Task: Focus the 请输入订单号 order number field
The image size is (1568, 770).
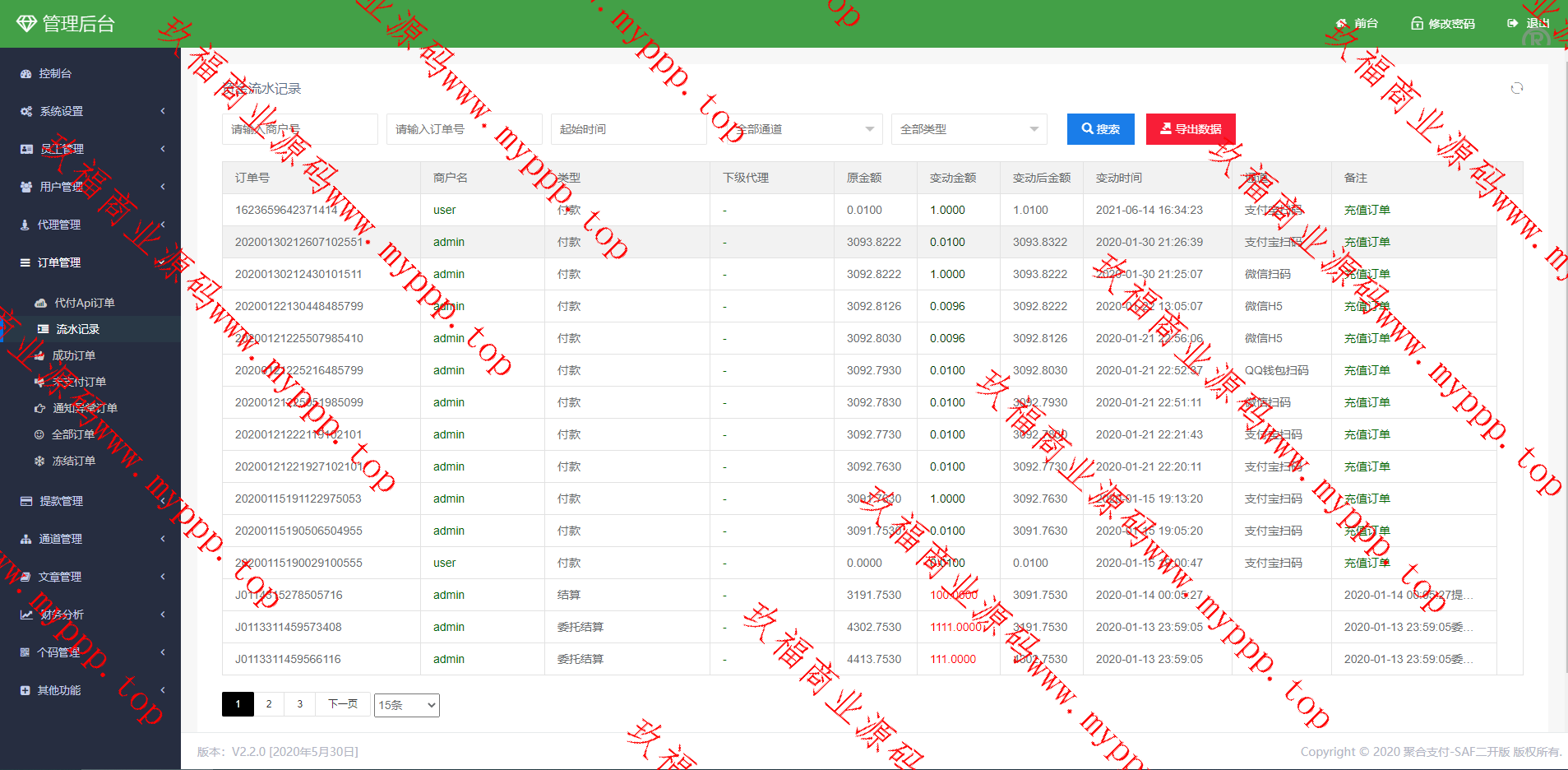Action: coord(464,129)
